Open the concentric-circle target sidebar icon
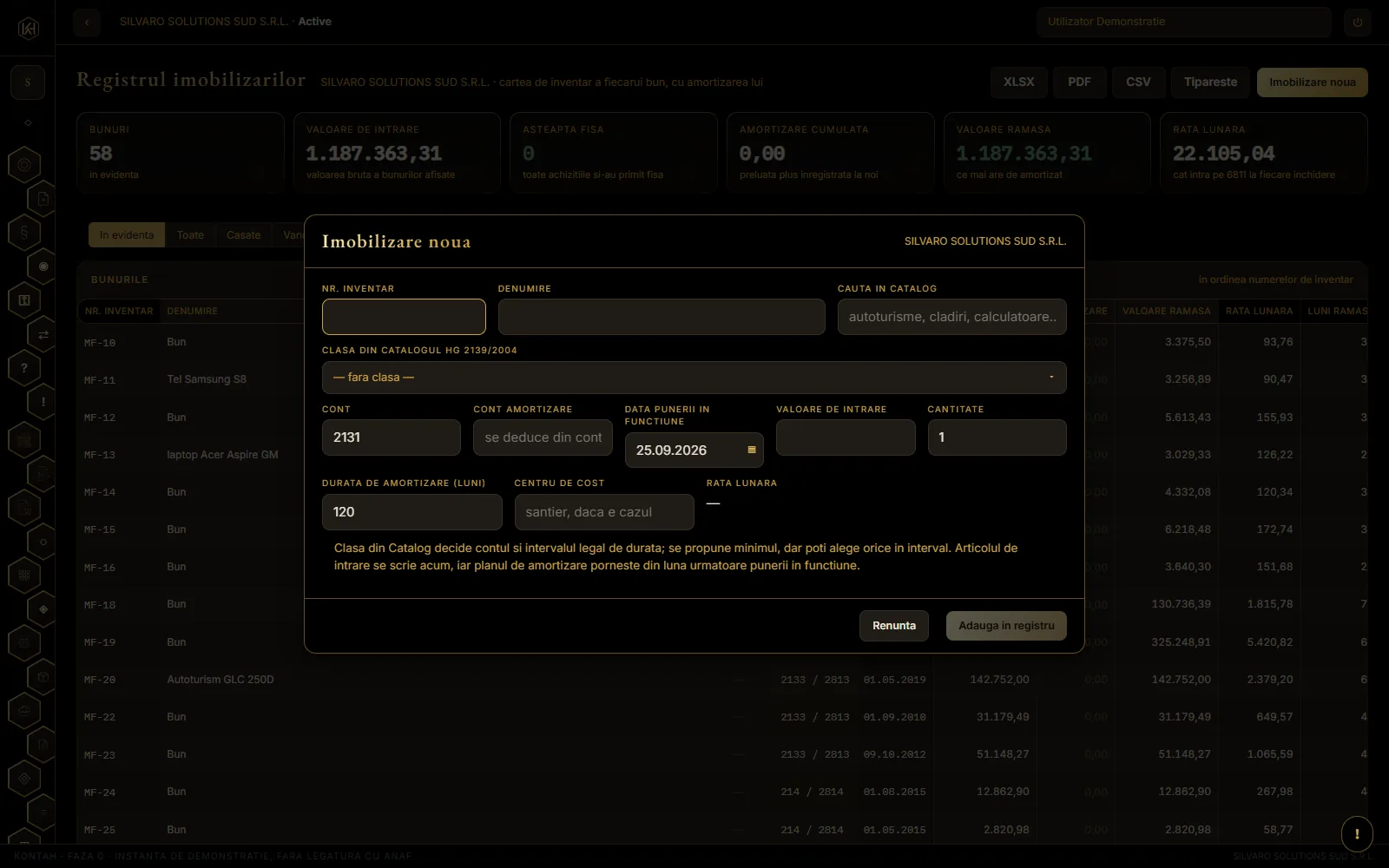This screenshot has width=1389, height=868. [24, 164]
